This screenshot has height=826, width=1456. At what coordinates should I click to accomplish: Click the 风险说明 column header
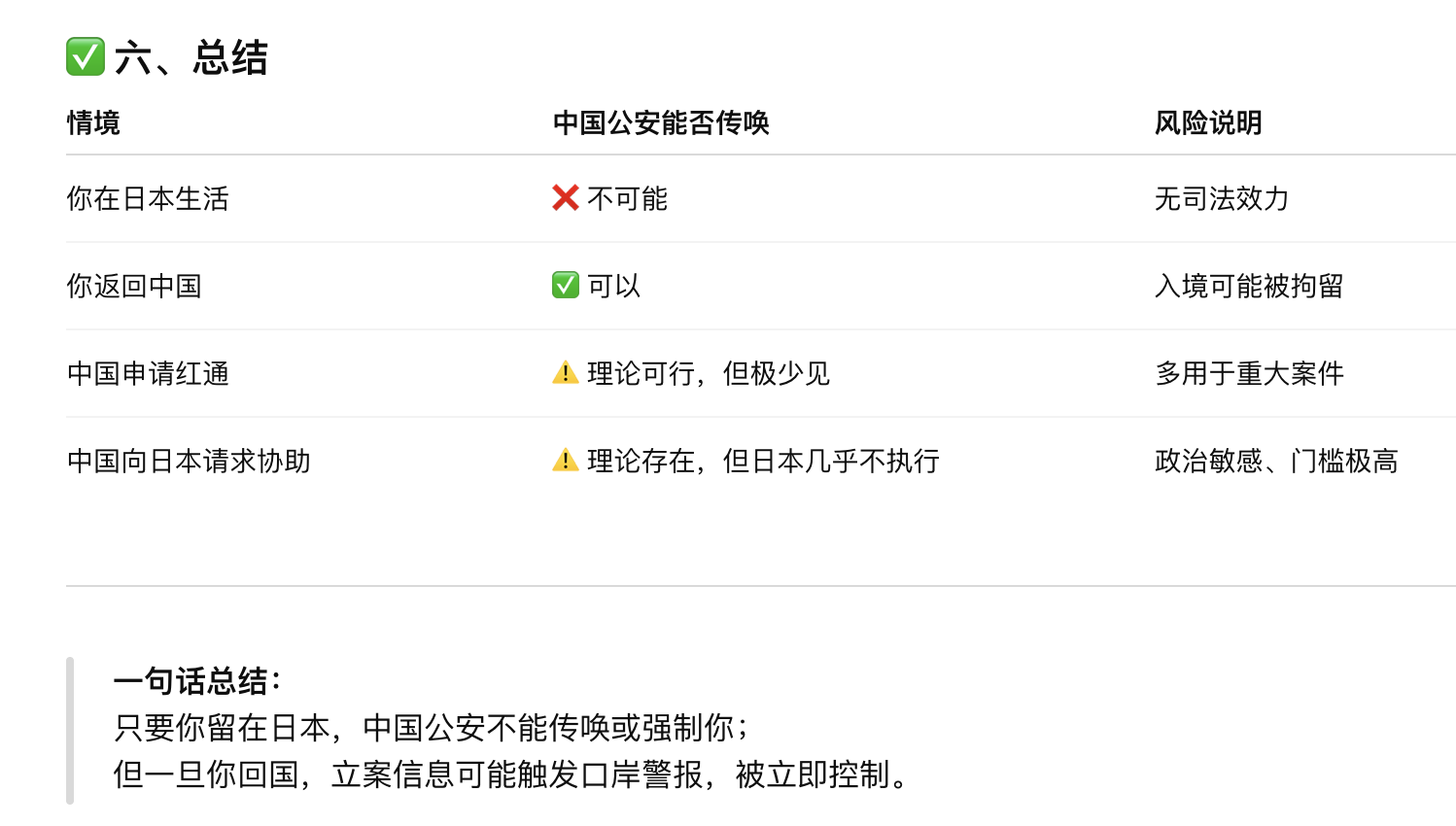[1208, 123]
